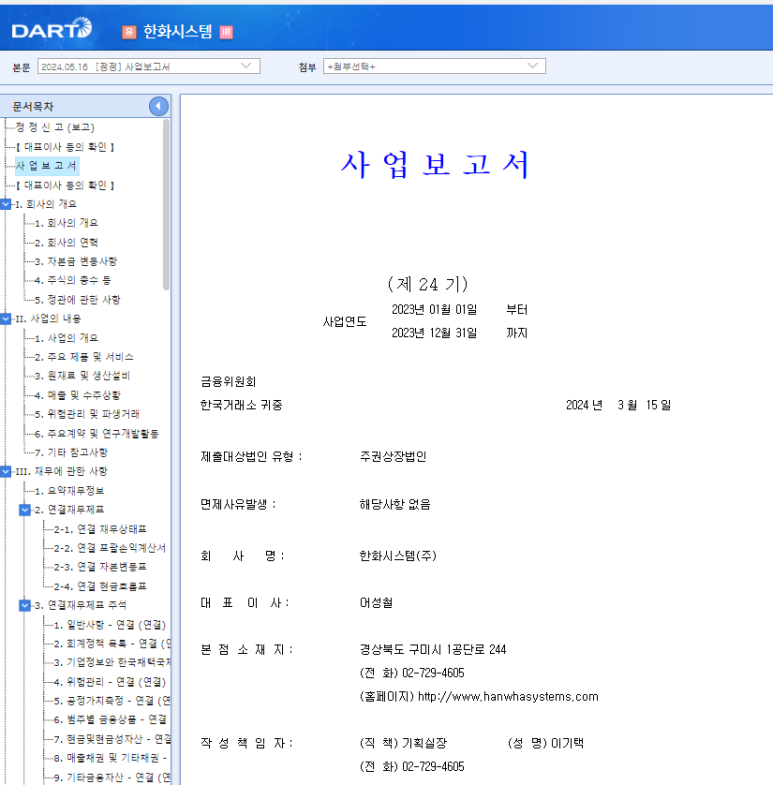Click the 주권상장법인 value text
This screenshot has height=785, width=773.
[393, 456]
